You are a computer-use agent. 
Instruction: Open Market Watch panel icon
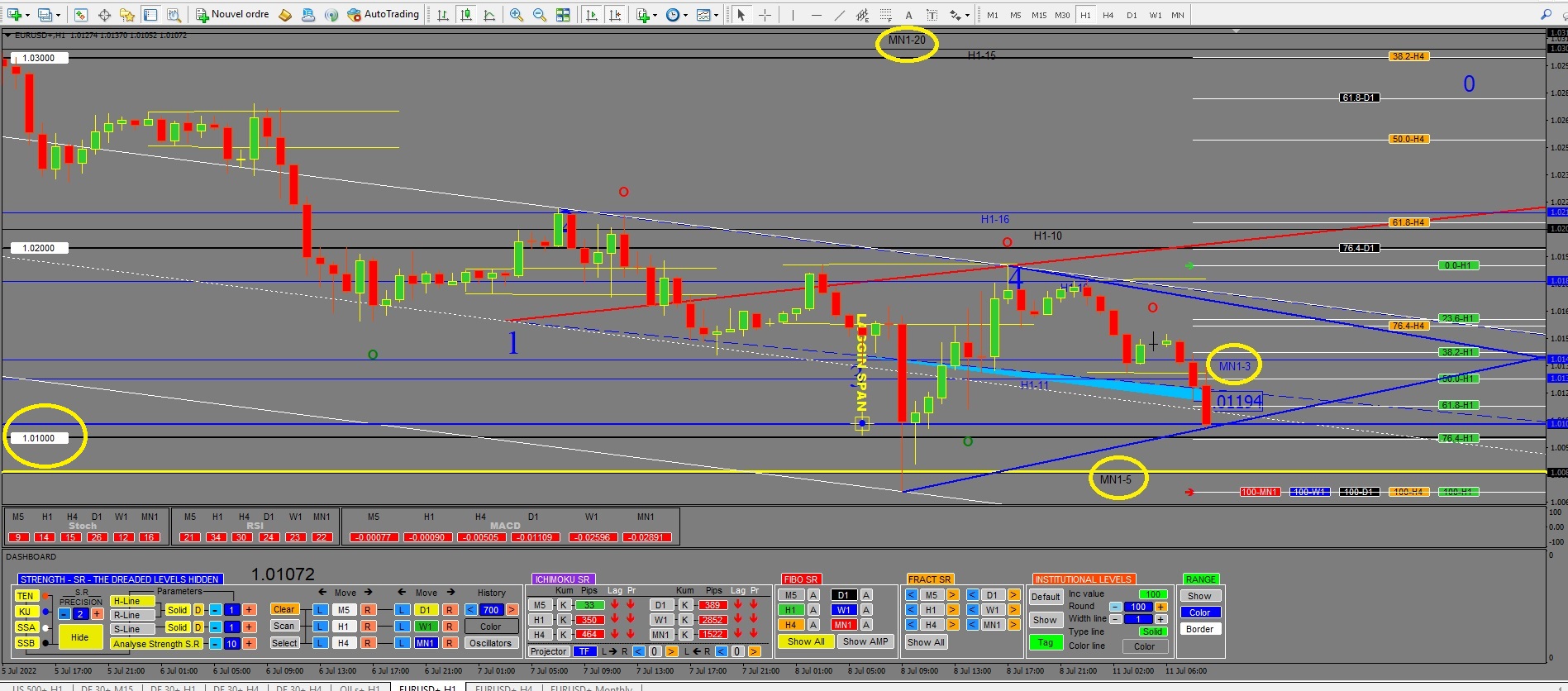click(81, 15)
